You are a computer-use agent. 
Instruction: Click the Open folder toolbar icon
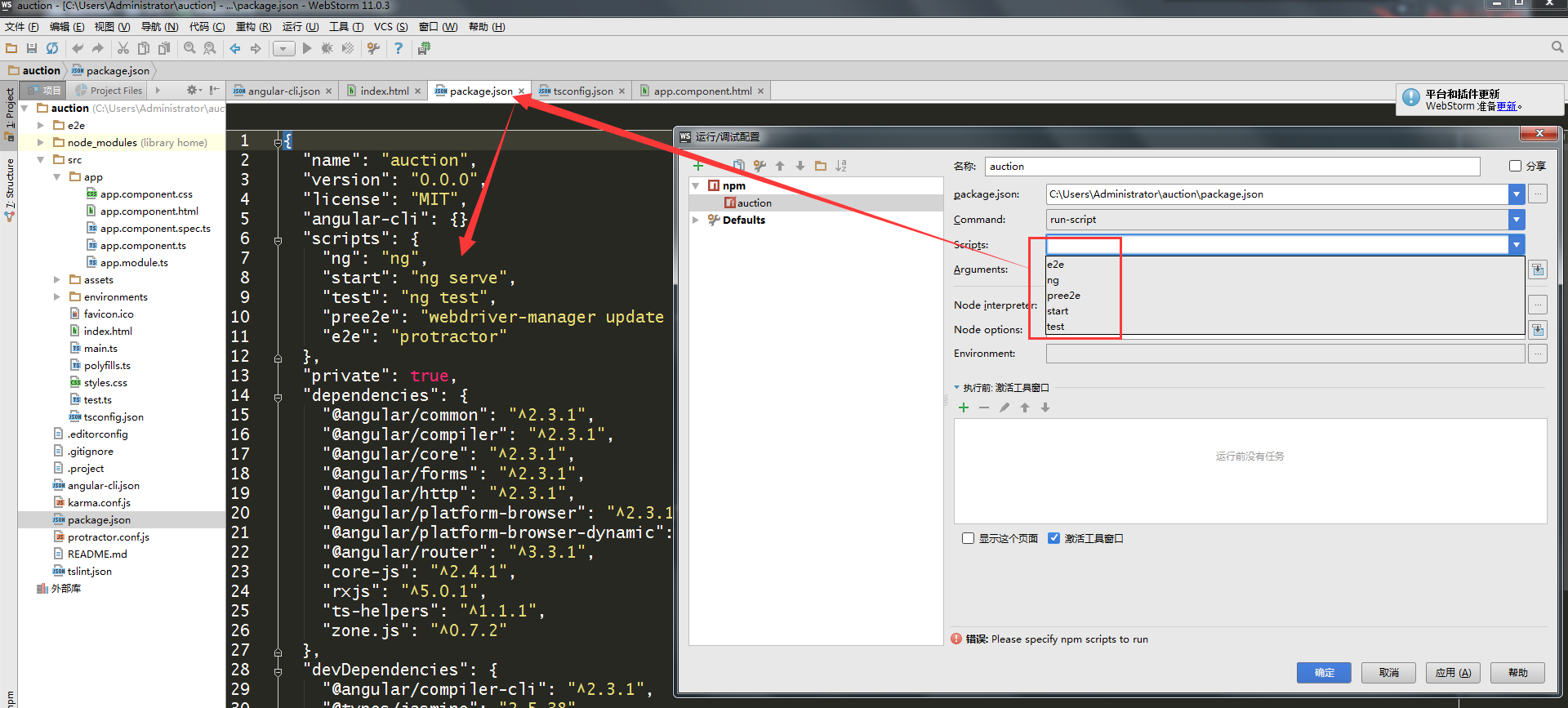coord(11,48)
